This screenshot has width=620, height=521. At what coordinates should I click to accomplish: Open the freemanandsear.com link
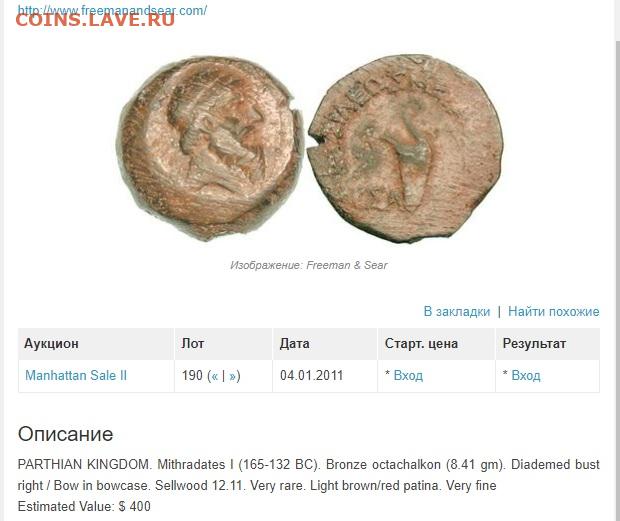point(112,9)
